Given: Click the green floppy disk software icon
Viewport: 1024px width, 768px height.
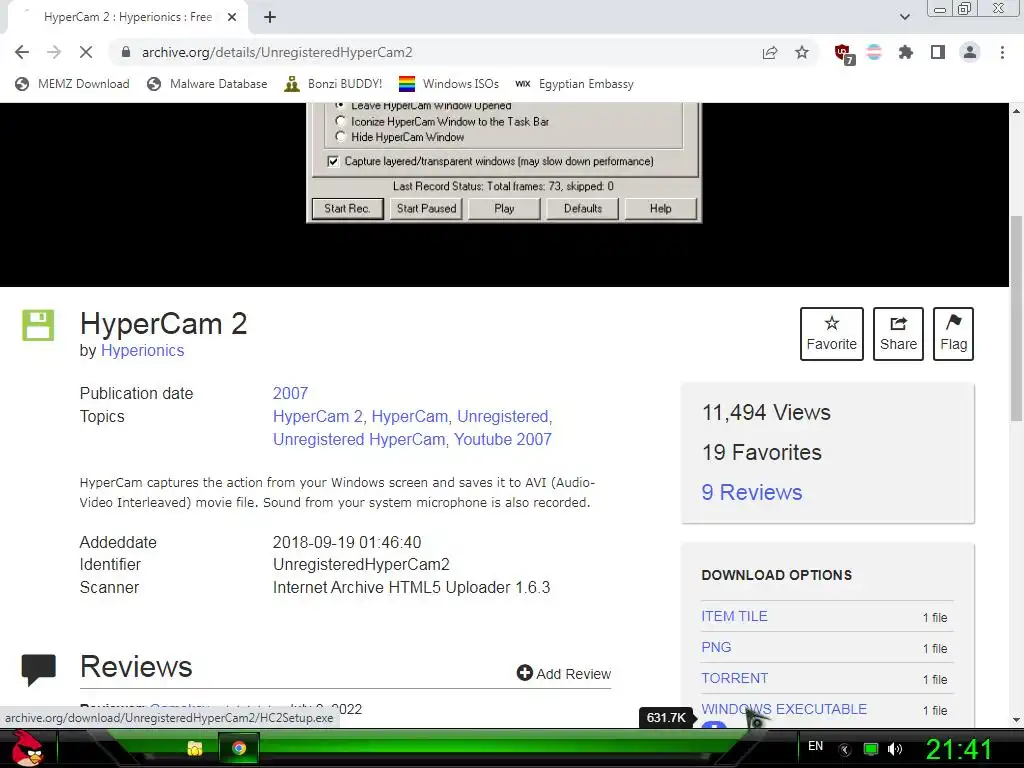Looking at the screenshot, I should point(38,325).
